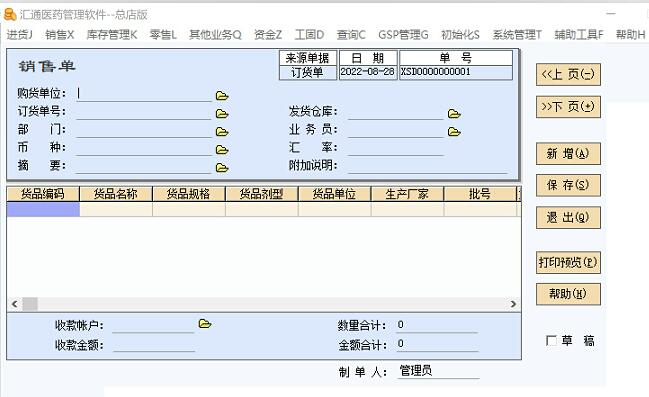The width and height of the screenshot is (649, 397).
Task: Click the 批号 column header
Action: (480, 194)
